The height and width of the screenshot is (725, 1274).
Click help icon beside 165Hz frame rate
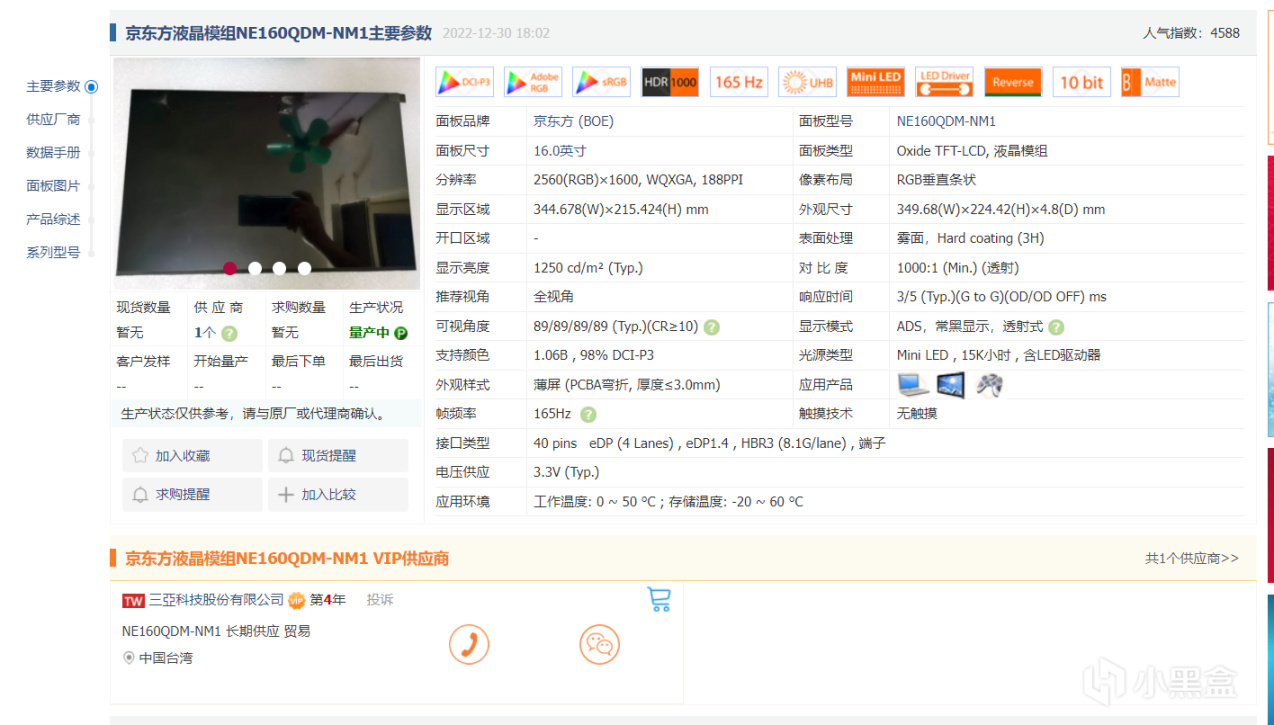tap(588, 414)
